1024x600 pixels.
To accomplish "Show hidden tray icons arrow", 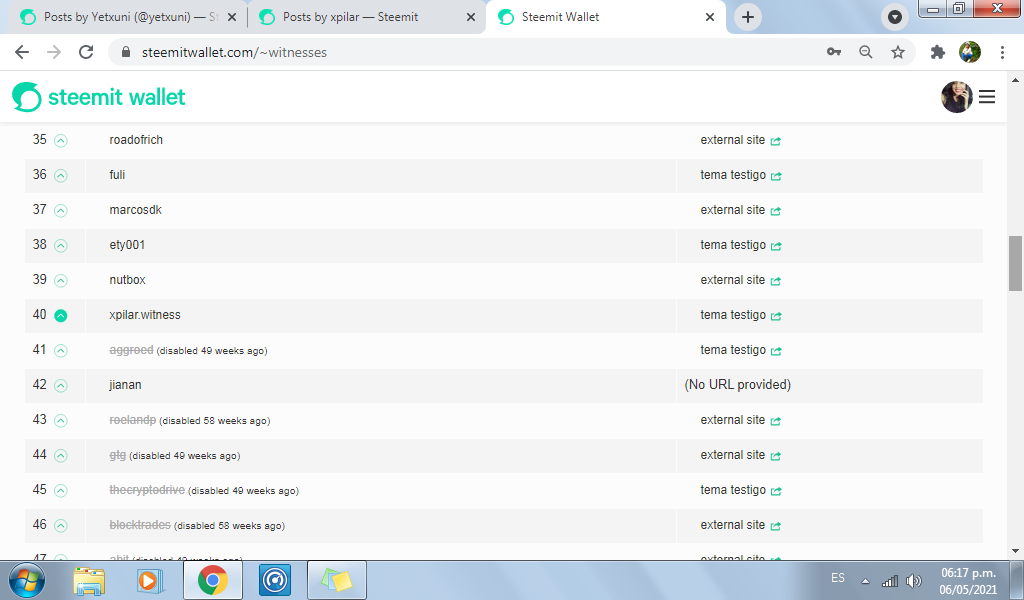I will pos(865,581).
